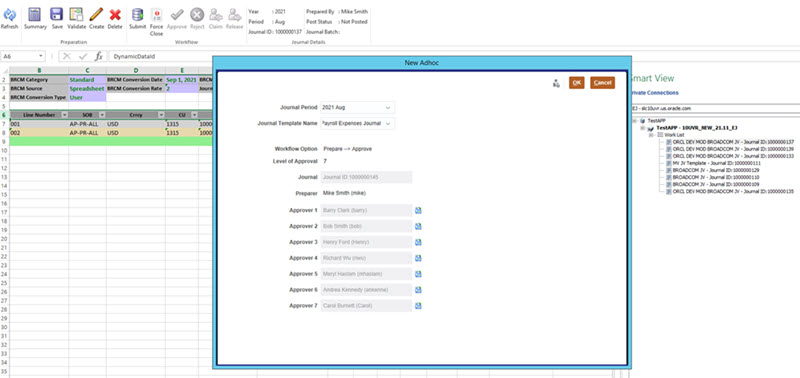Select column C header
Screen dimensions: 800x378
point(87,70)
